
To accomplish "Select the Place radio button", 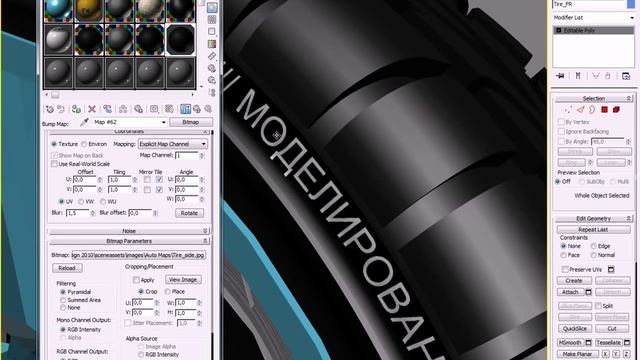I will (168, 292).
